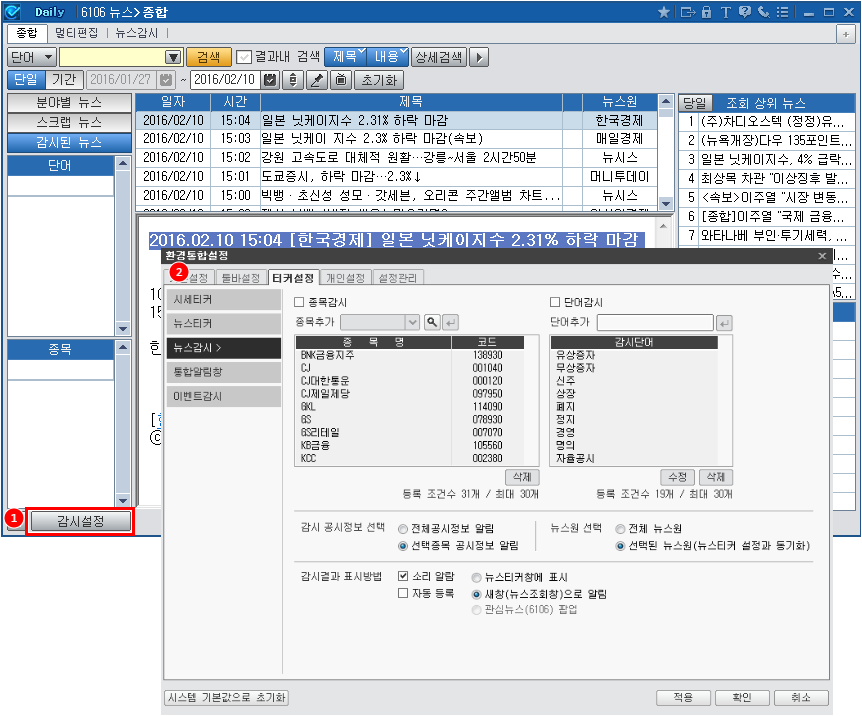This screenshot has height=716, width=862.
Task: Toggle 자동 등록 checkbox
Action: (403, 593)
